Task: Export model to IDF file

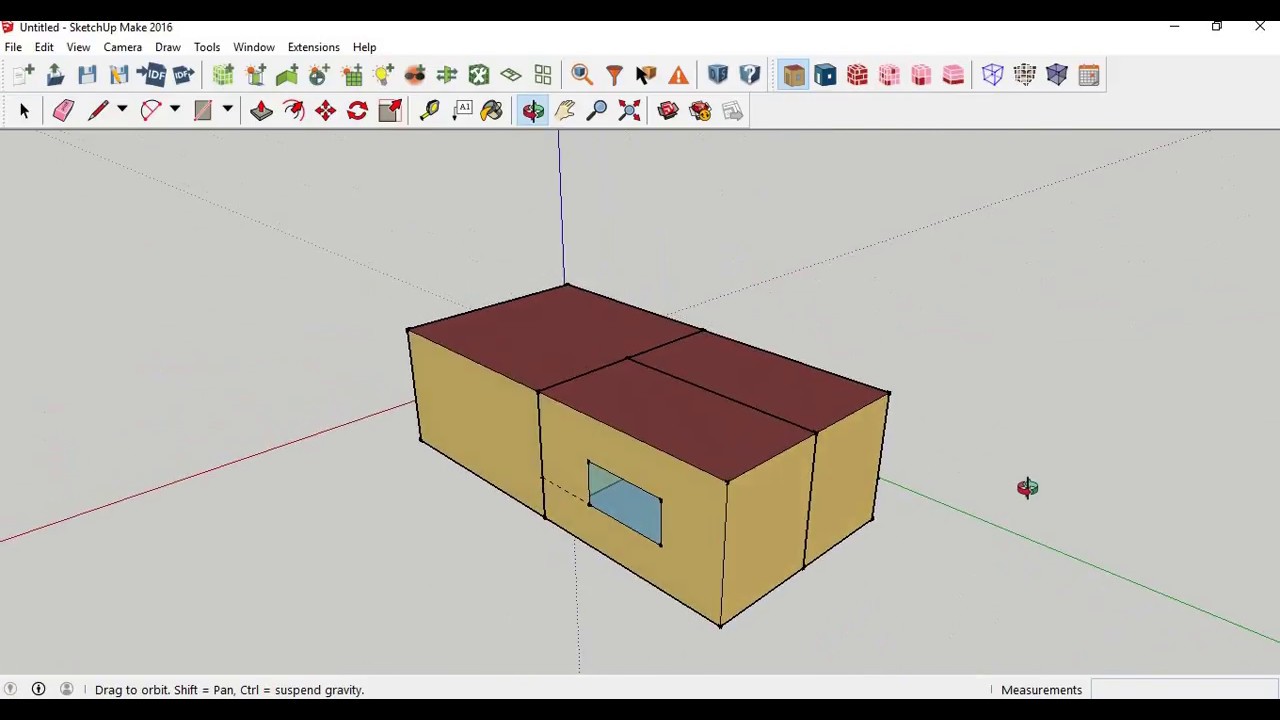Action: tap(183, 75)
